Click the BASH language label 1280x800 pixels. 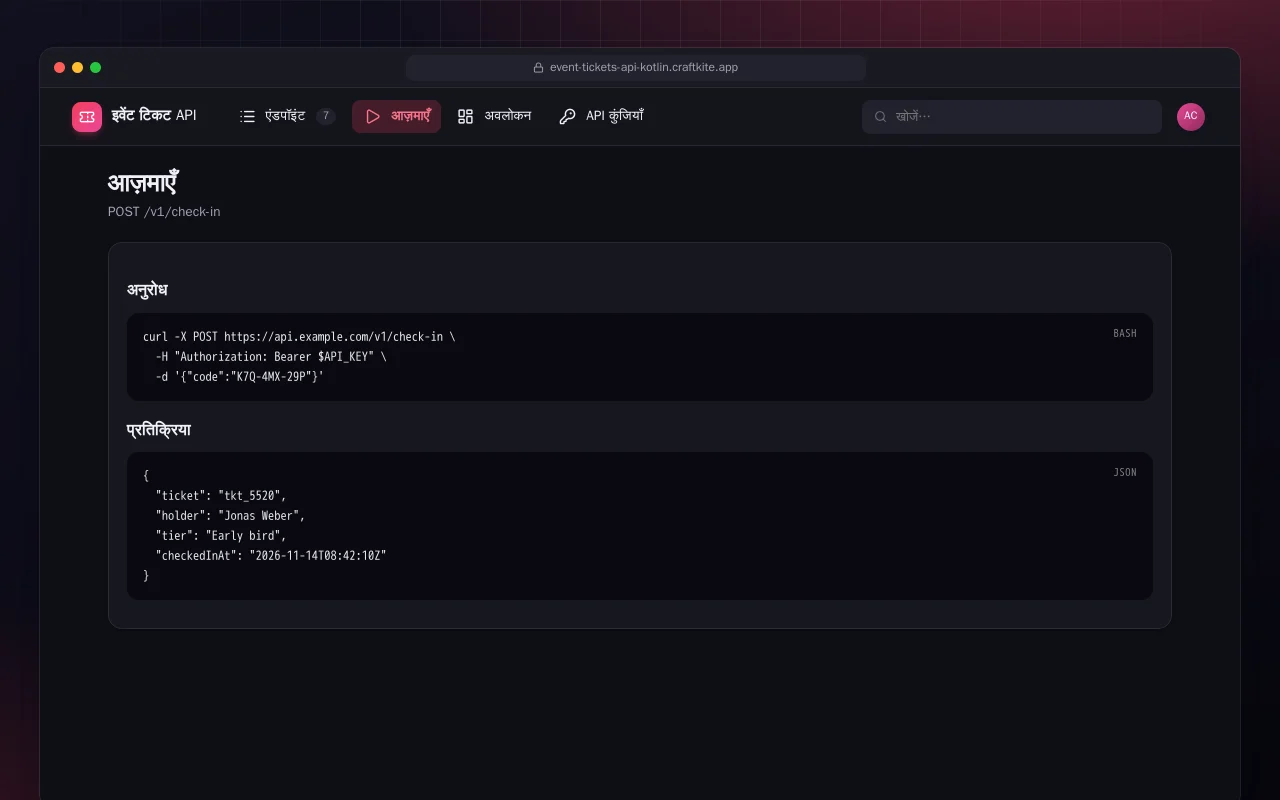click(1125, 333)
